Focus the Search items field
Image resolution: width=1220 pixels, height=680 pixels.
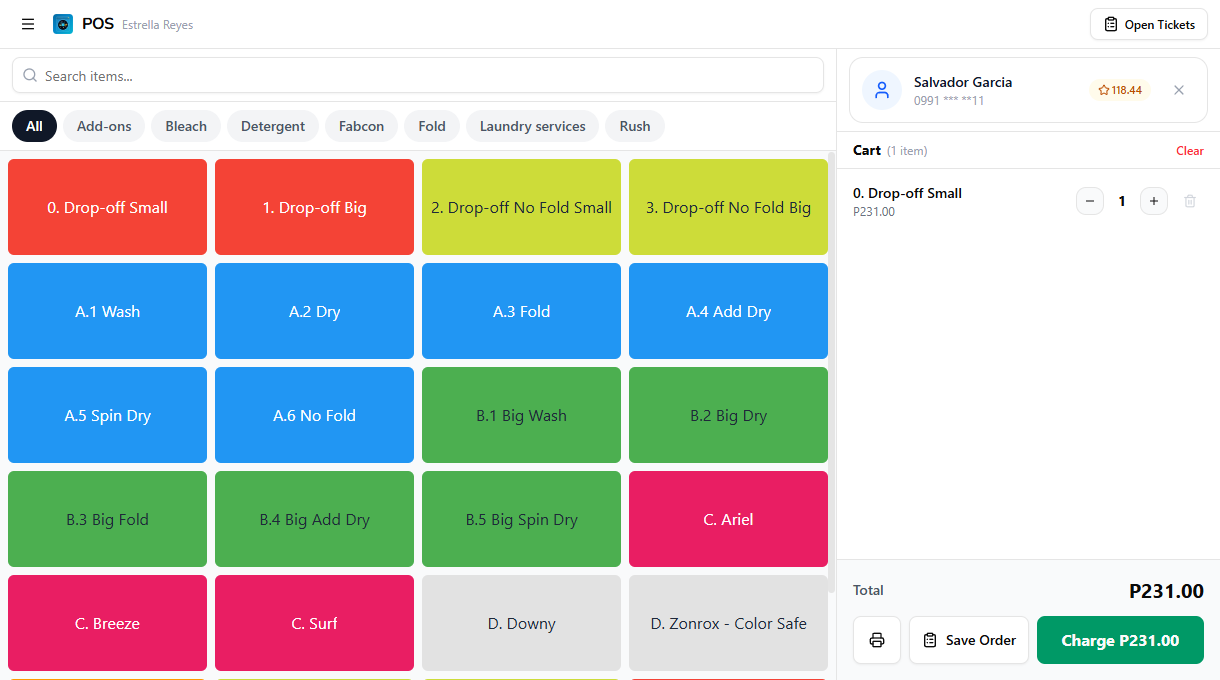[x=418, y=76]
